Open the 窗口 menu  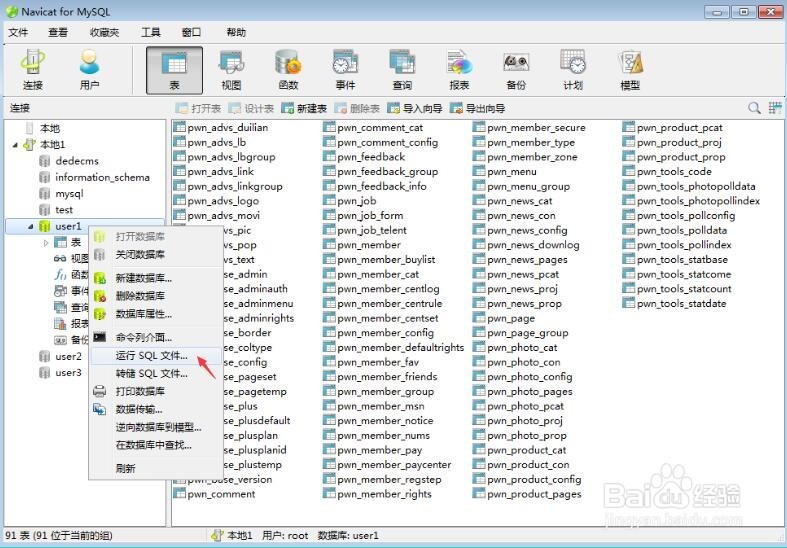[191, 33]
